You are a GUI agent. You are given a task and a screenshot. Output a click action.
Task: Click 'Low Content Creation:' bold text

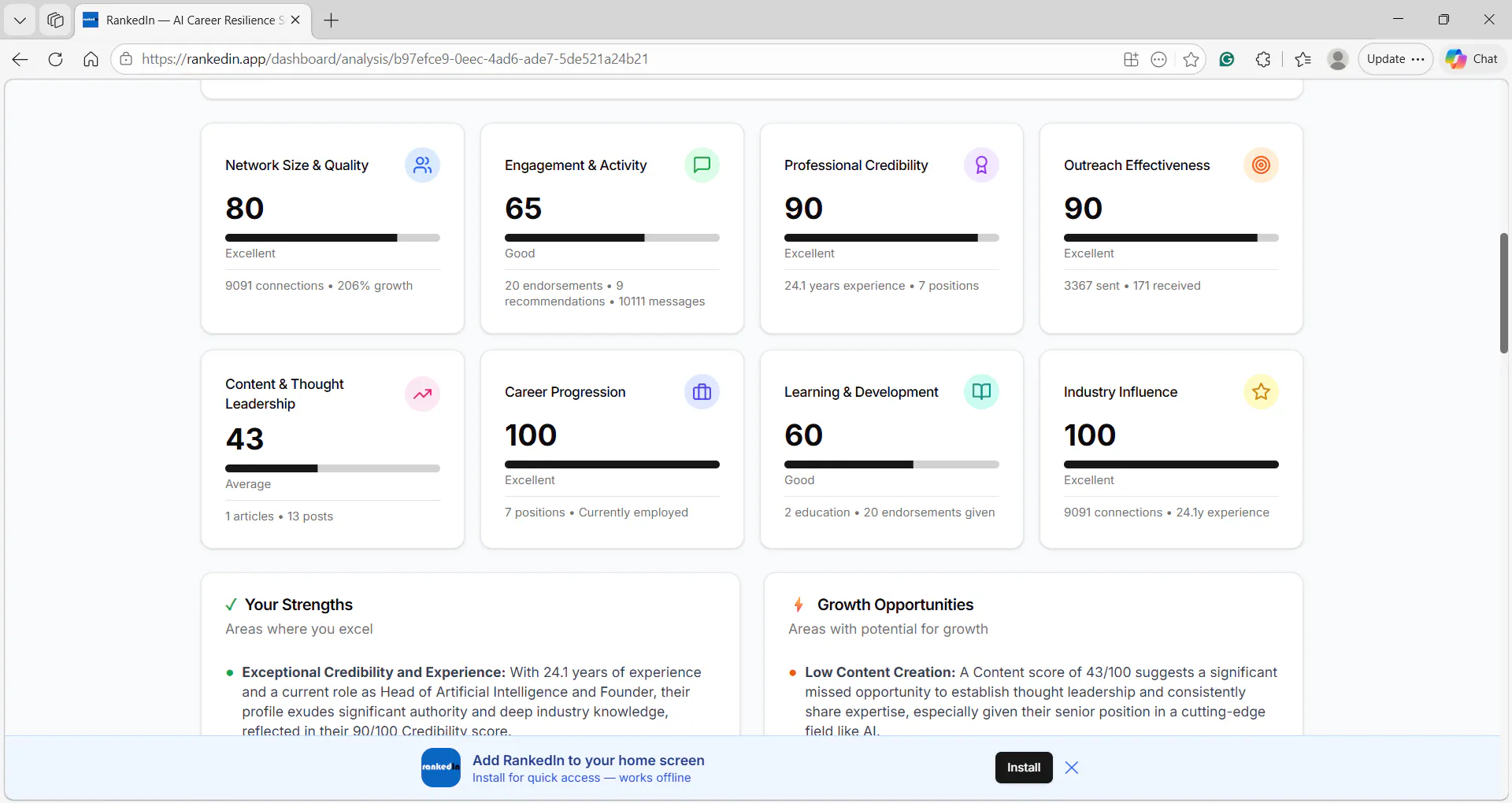coord(880,672)
